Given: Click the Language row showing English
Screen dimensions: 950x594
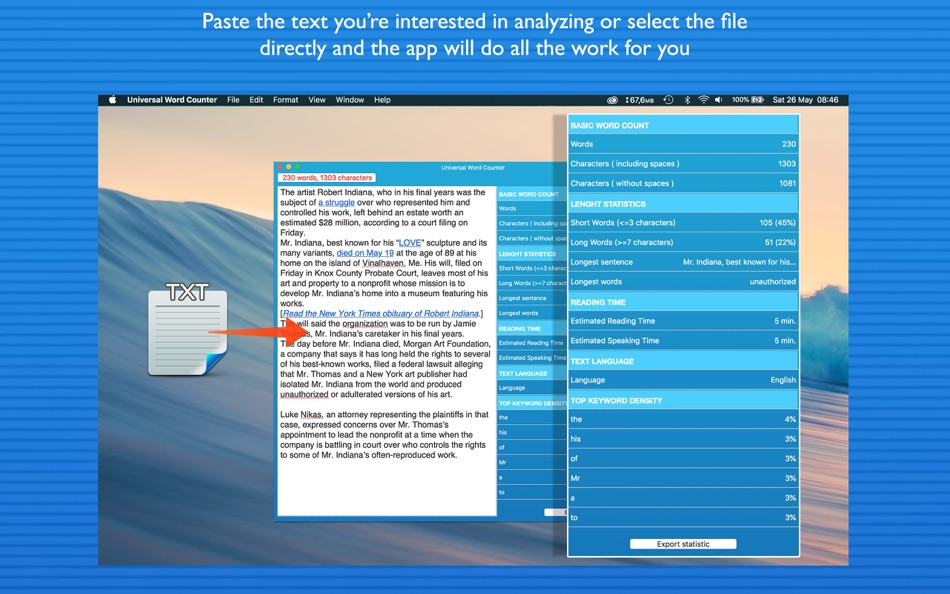Looking at the screenshot, I should coord(683,380).
